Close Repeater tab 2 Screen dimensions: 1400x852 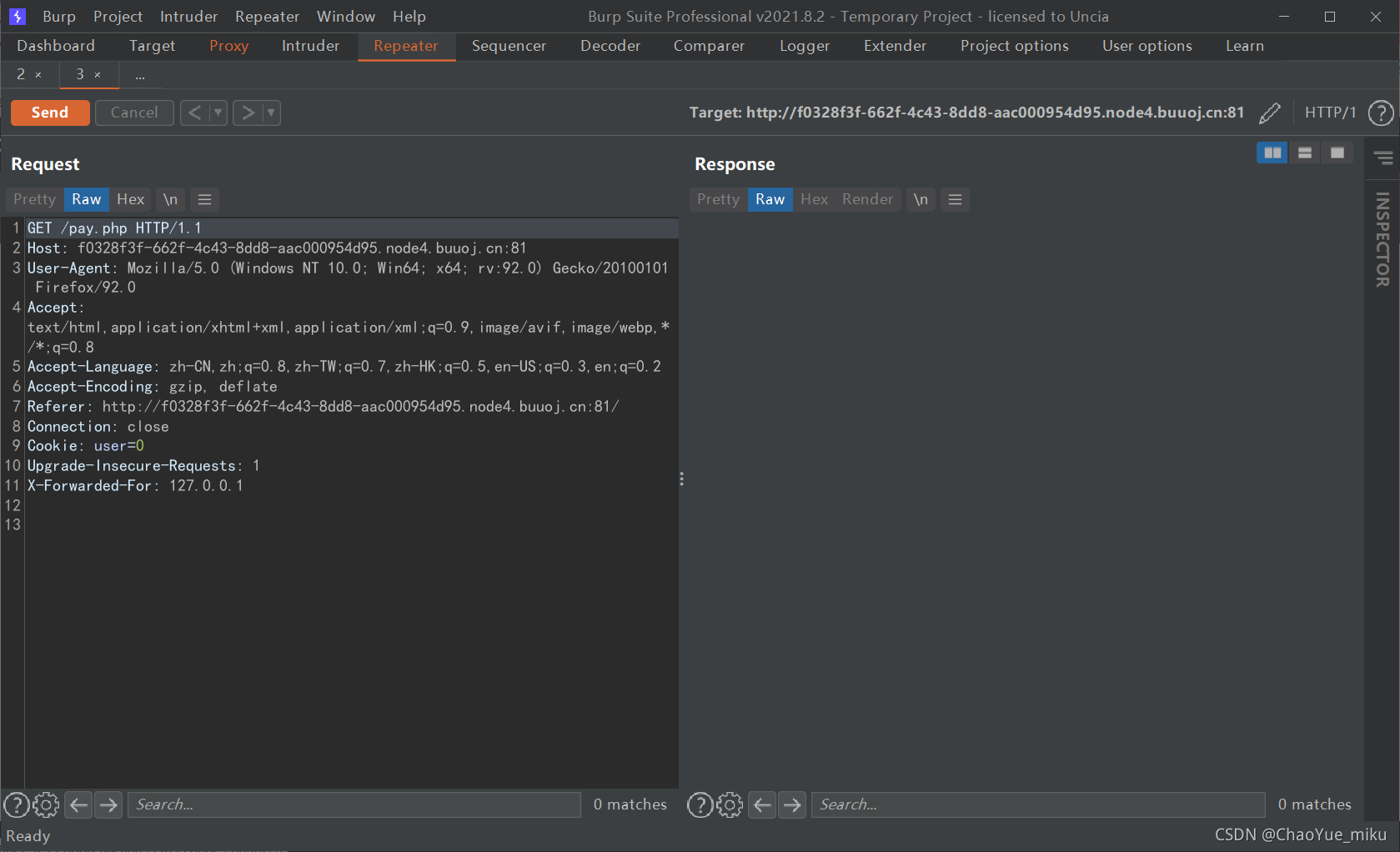(x=38, y=75)
